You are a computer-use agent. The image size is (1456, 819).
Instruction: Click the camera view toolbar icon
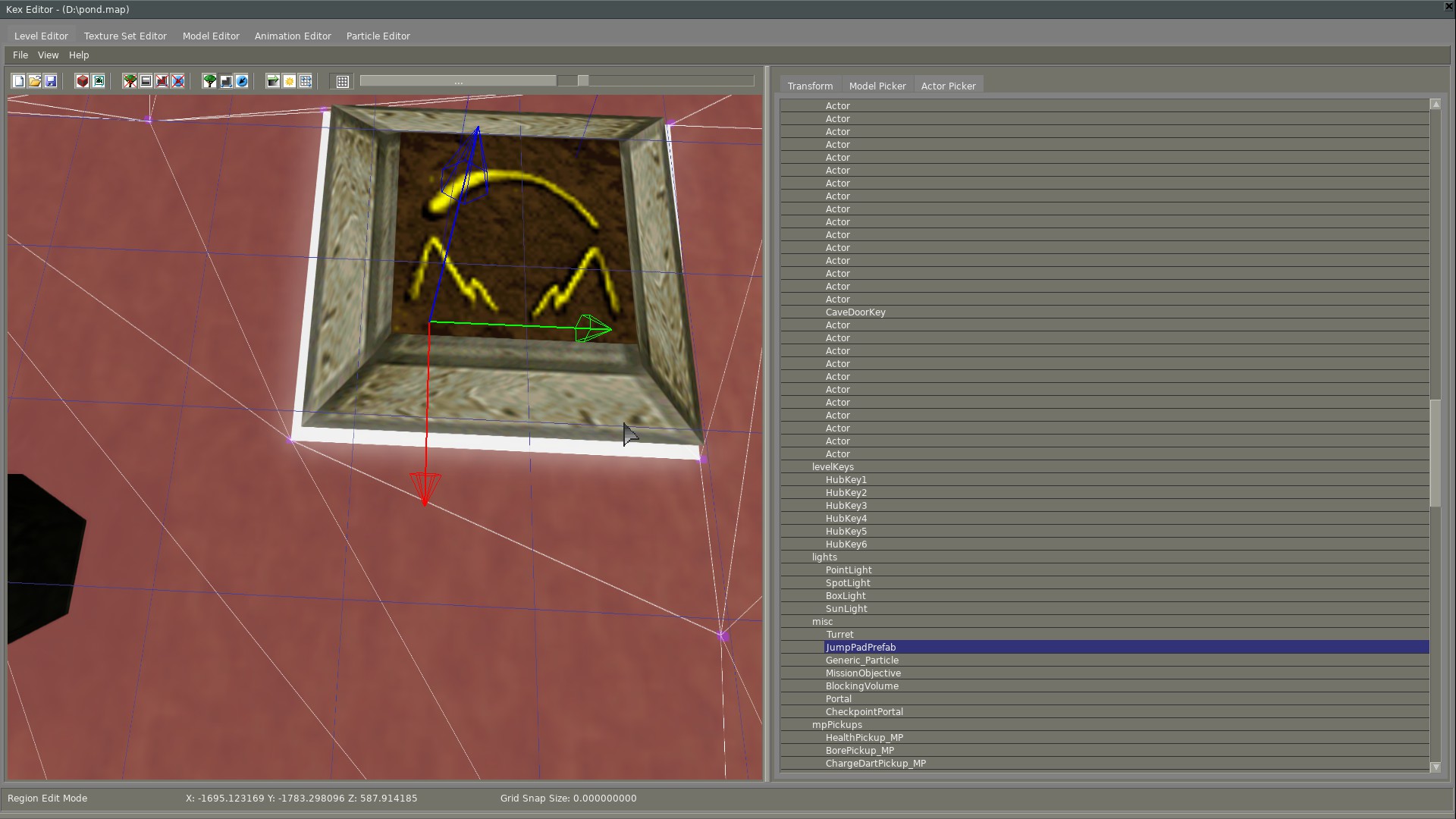pyautogui.click(x=99, y=81)
